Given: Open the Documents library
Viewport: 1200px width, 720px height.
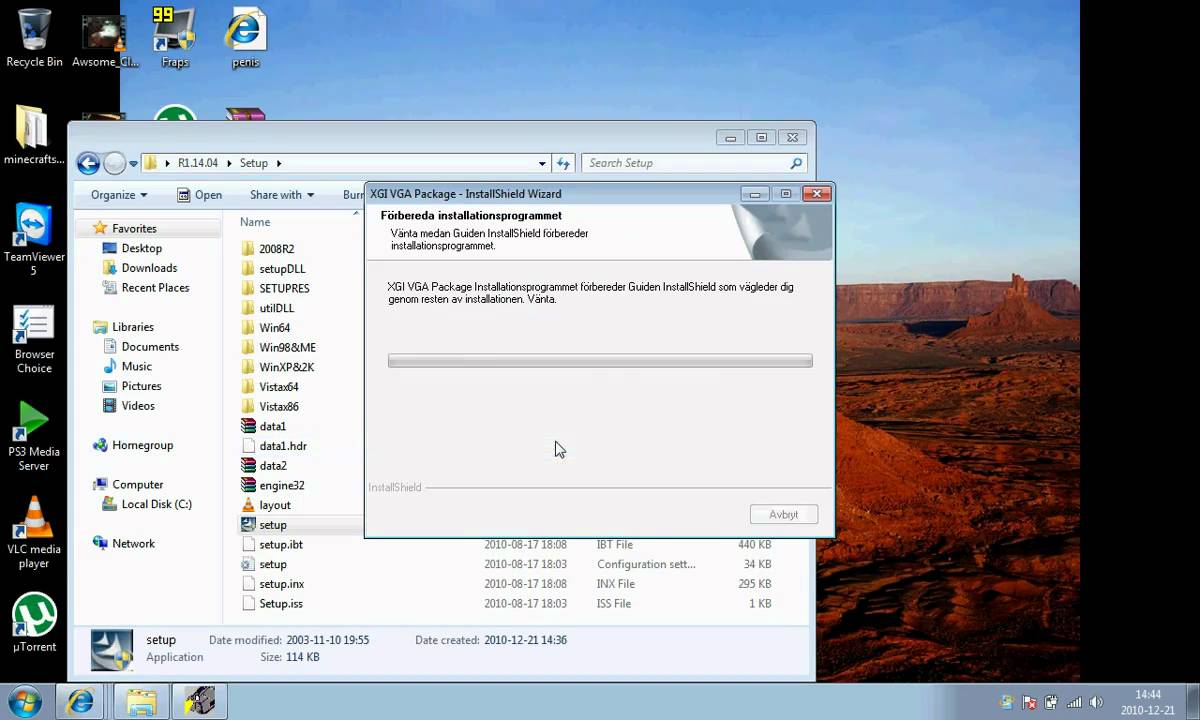Looking at the screenshot, I should [x=150, y=347].
